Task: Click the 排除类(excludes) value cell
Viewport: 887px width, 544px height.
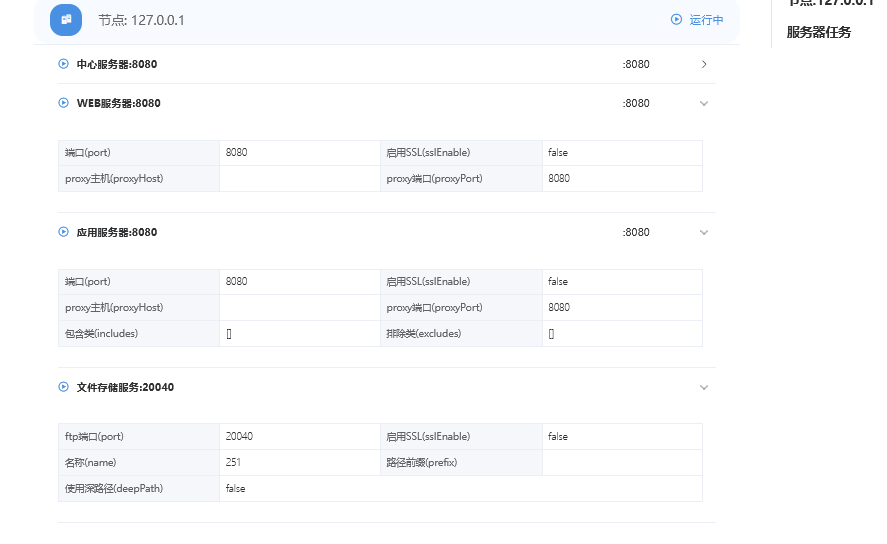Action: [622, 333]
